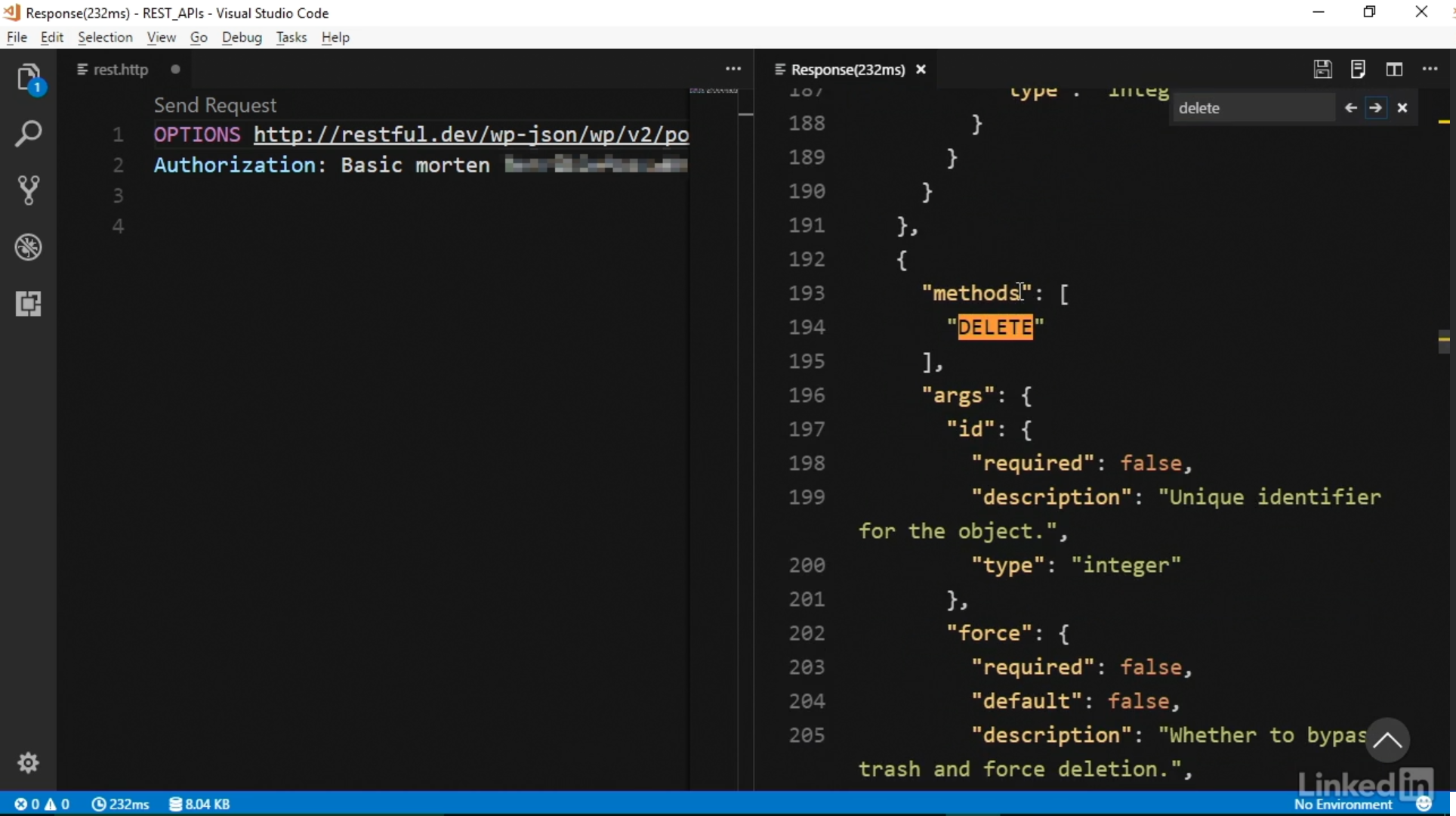Click the Authorization header on line 2

(x=235, y=165)
